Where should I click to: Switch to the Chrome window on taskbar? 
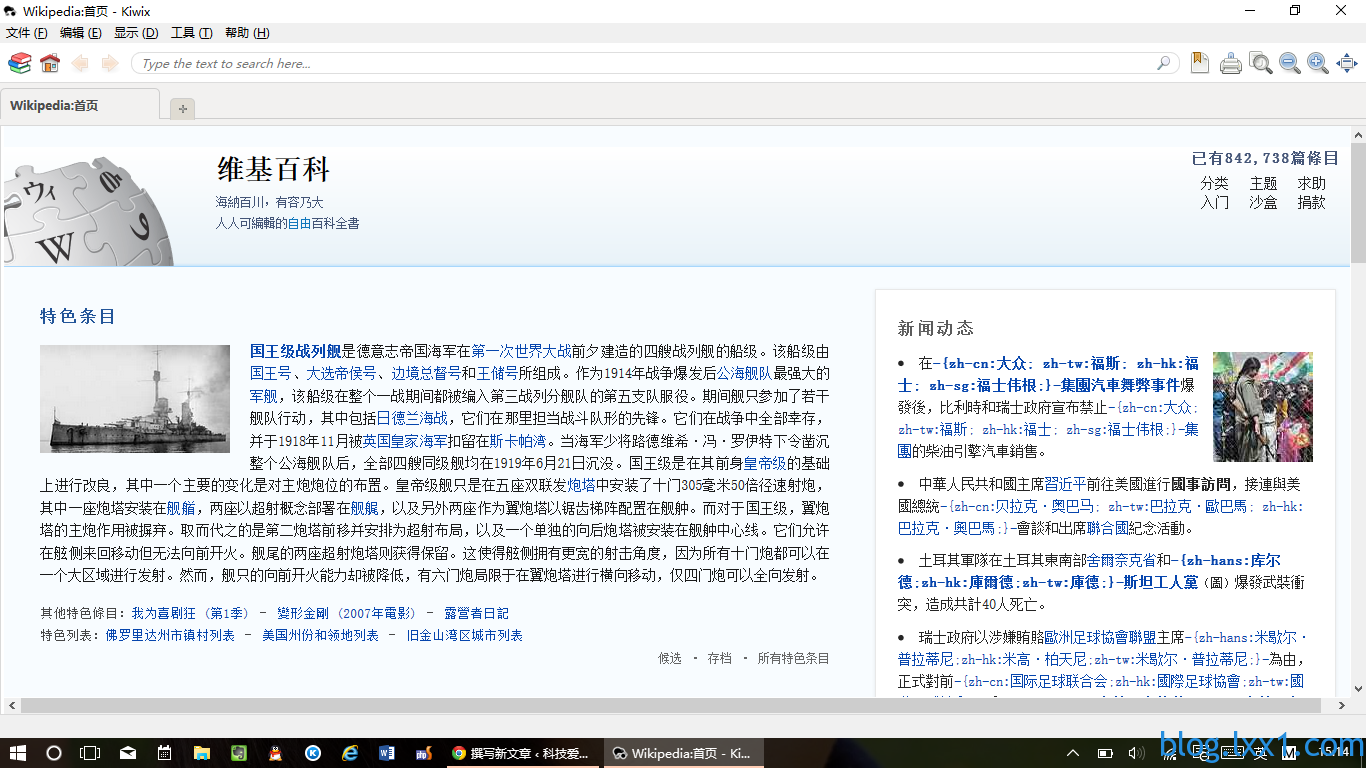point(524,753)
